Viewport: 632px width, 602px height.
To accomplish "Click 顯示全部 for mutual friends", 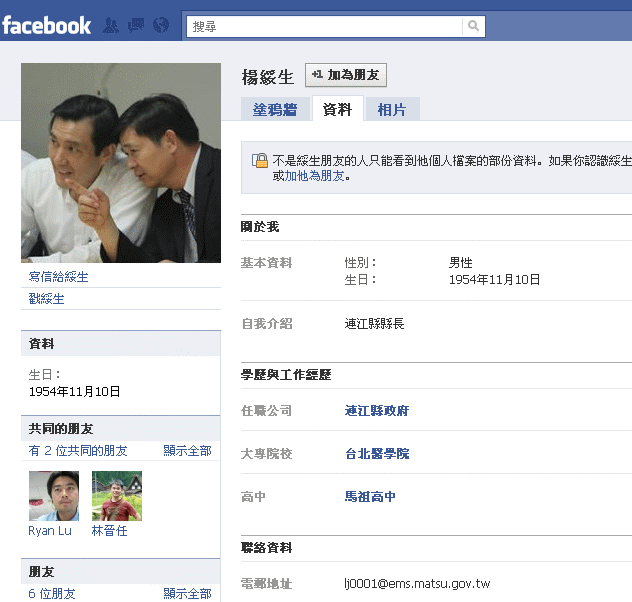I will [x=187, y=450].
